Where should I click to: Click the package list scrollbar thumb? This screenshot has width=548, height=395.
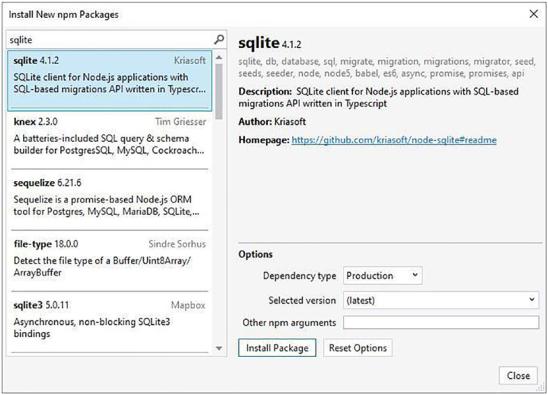[219, 92]
